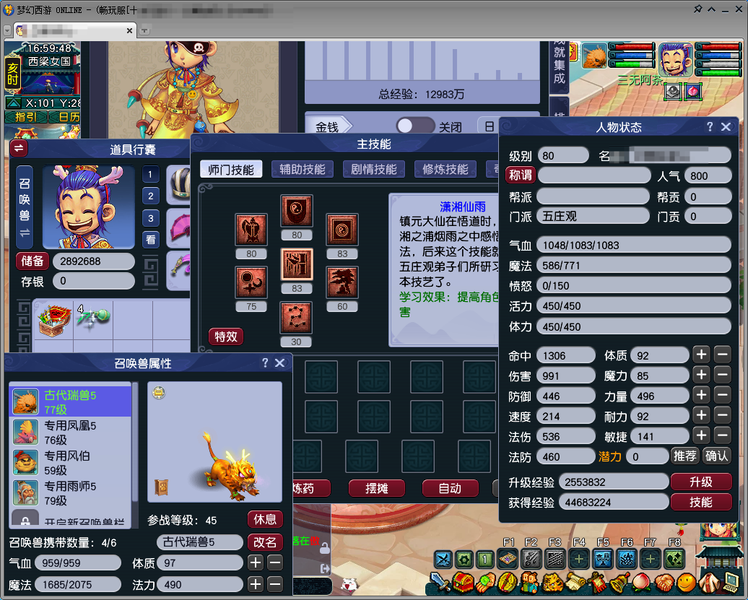Open the handshake friends icon
Screen dimensions: 748x600
(x=664, y=581)
